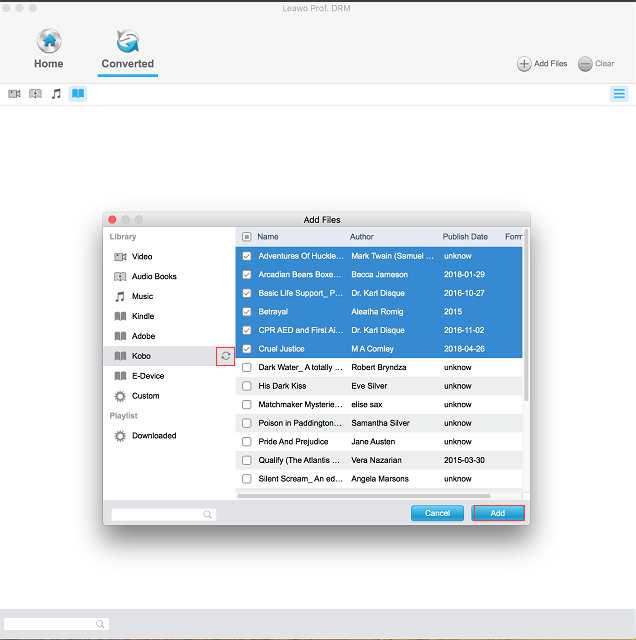Check Qualify (The Atlantis book
This screenshot has height=640, width=636.
[x=247, y=460]
